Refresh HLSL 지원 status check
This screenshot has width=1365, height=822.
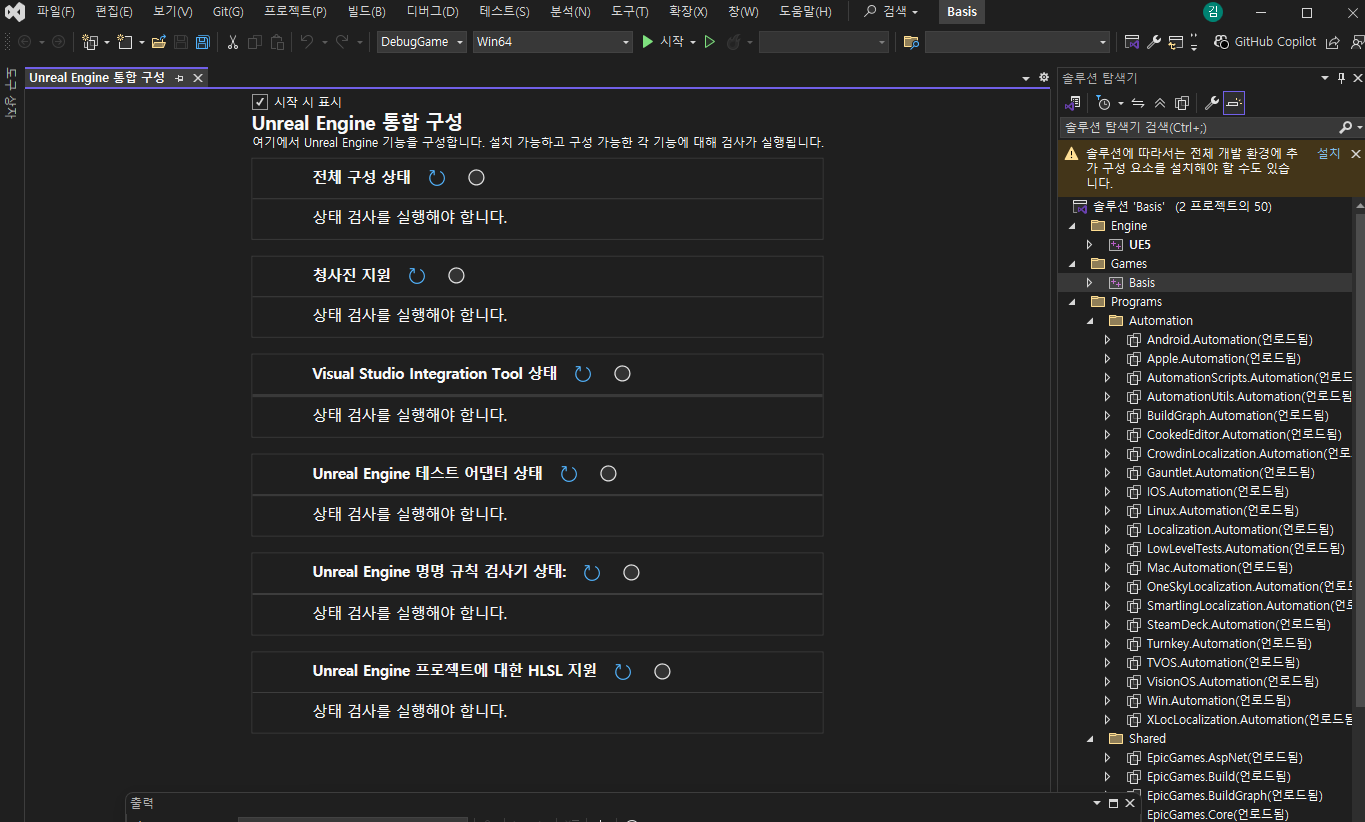623,672
